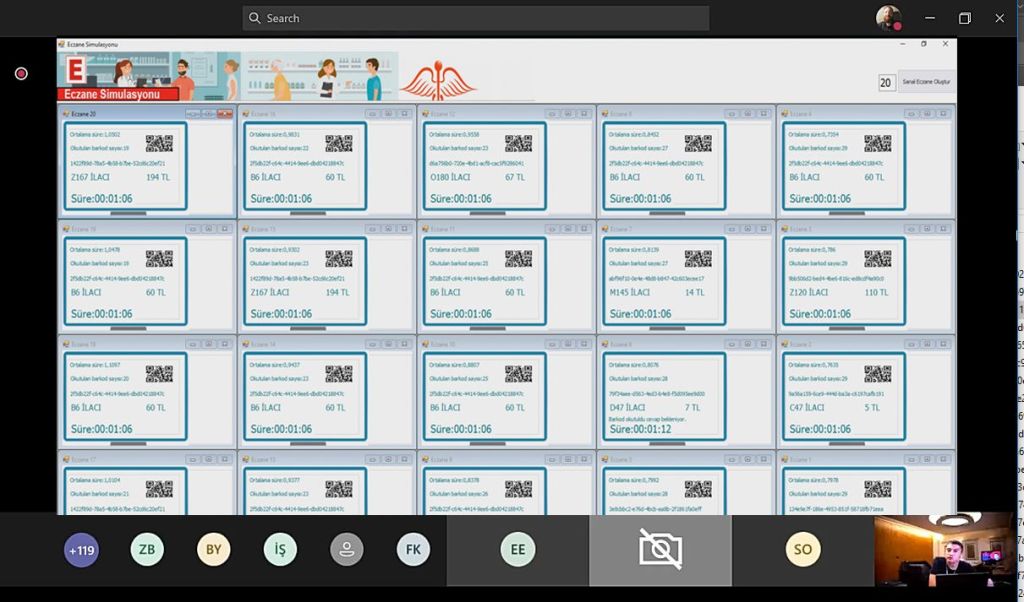The height and width of the screenshot is (602, 1024).
Task: Click the anonymous person silhouette avatar
Action: click(347, 549)
